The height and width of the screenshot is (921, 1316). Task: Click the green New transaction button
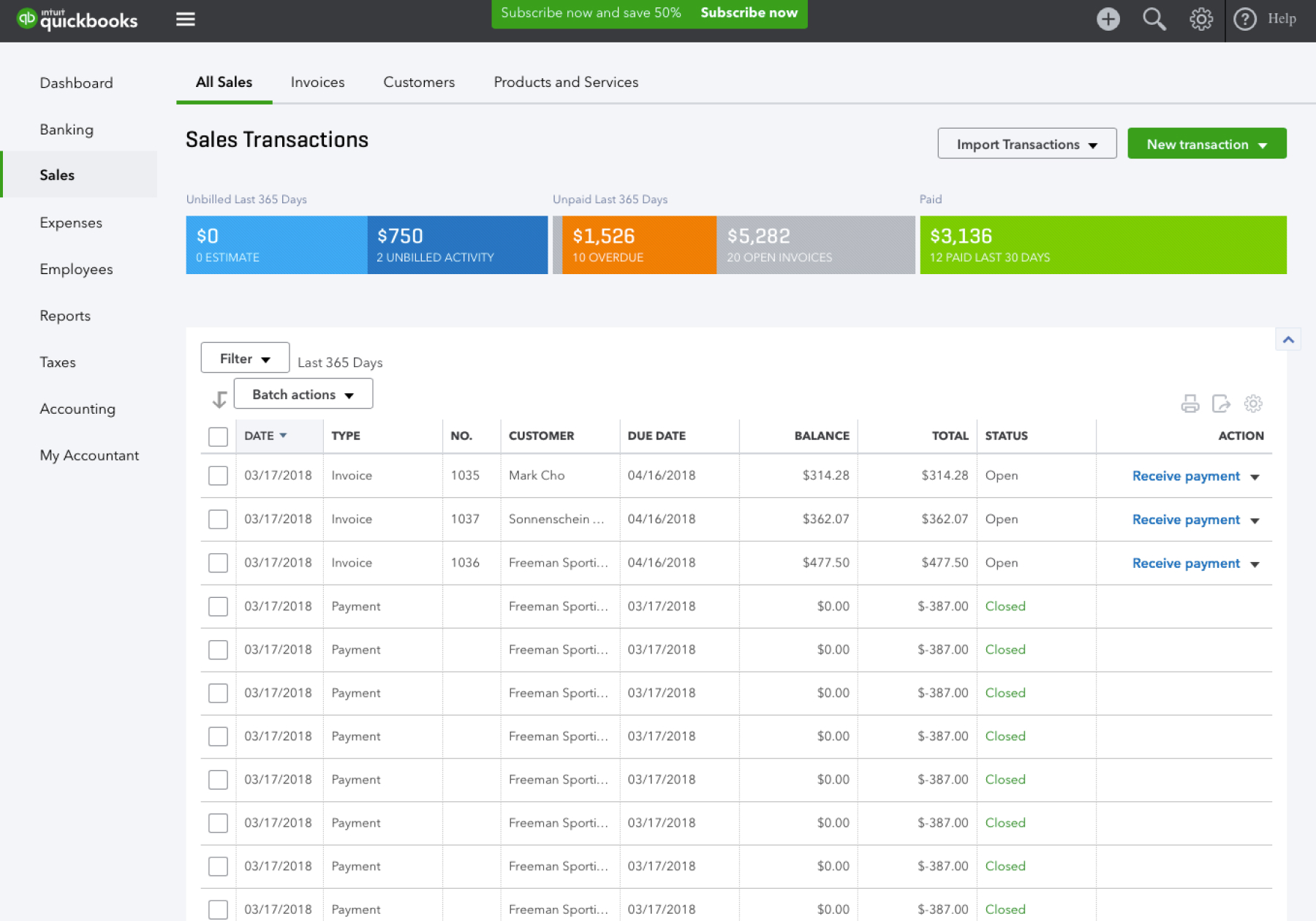tap(1206, 143)
